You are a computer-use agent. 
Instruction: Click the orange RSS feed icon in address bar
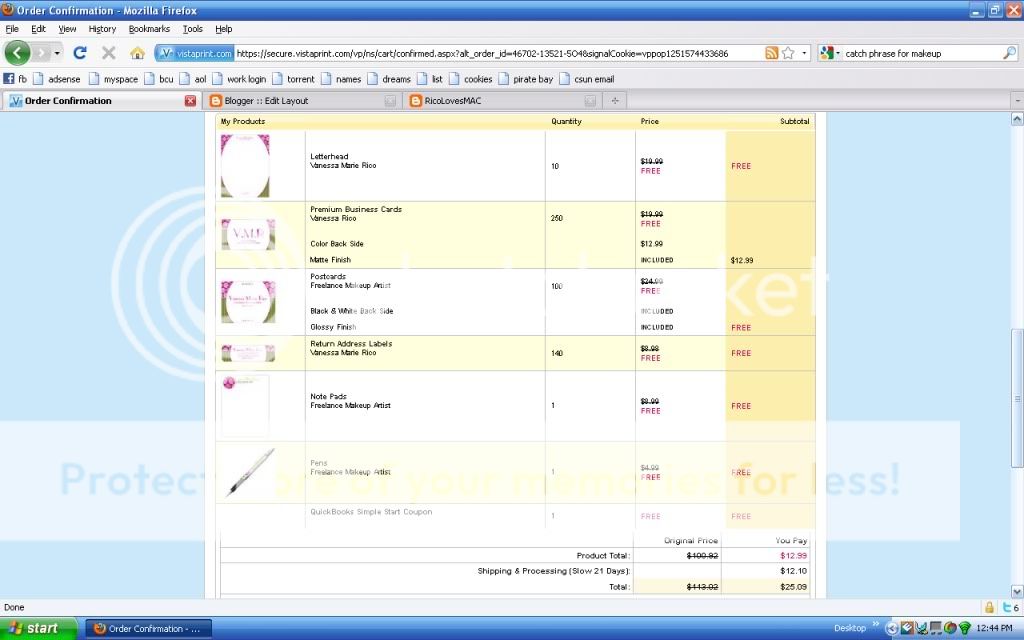click(x=771, y=53)
